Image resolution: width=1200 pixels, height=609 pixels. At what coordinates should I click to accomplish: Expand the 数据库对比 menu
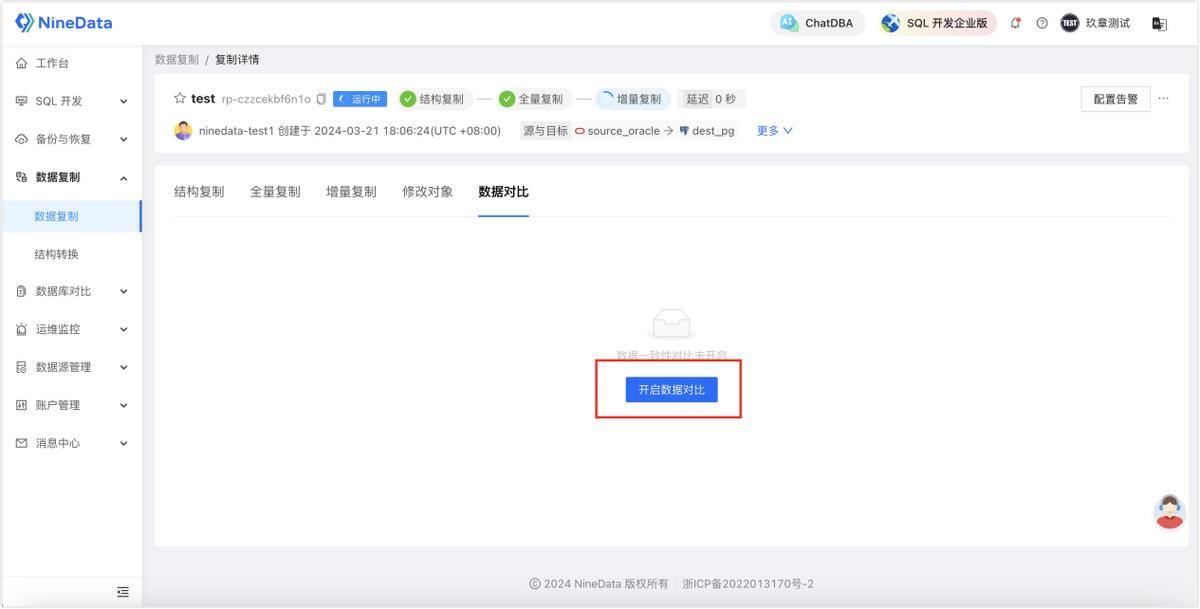[x=124, y=291]
